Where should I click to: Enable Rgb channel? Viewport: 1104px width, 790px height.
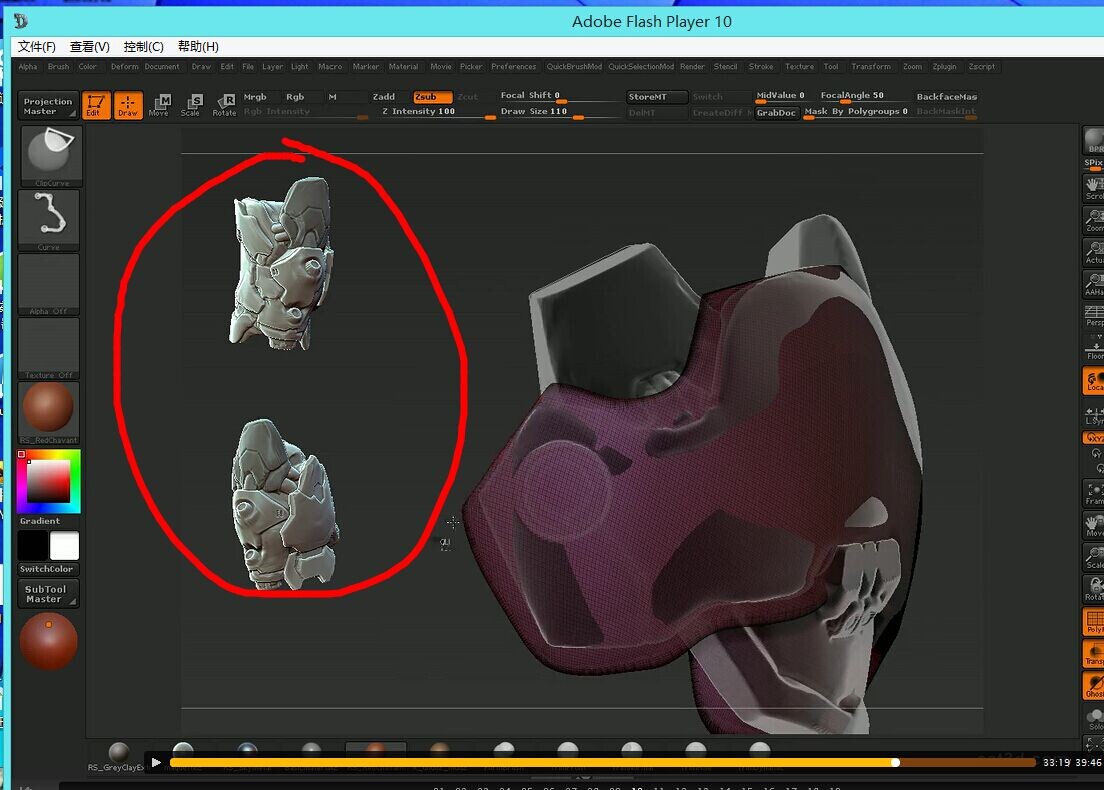[295, 96]
